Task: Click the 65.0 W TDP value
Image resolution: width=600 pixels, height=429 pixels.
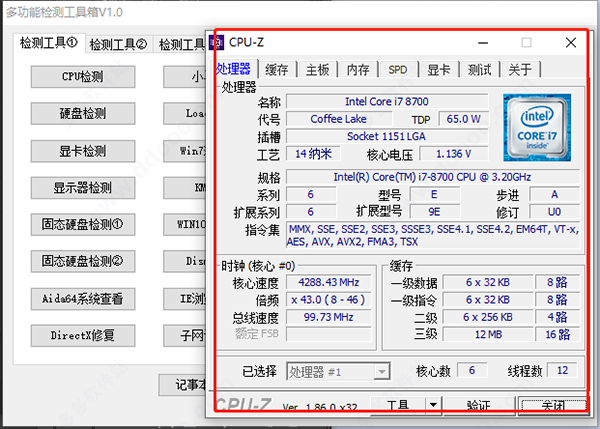Action: pos(463,119)
